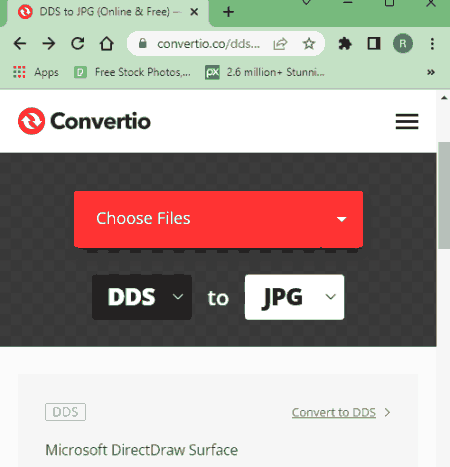The height and width of the screenshot is (467, 450).
Task: Open the hamburger navigation menu
Action: click(x=407, y=121)
